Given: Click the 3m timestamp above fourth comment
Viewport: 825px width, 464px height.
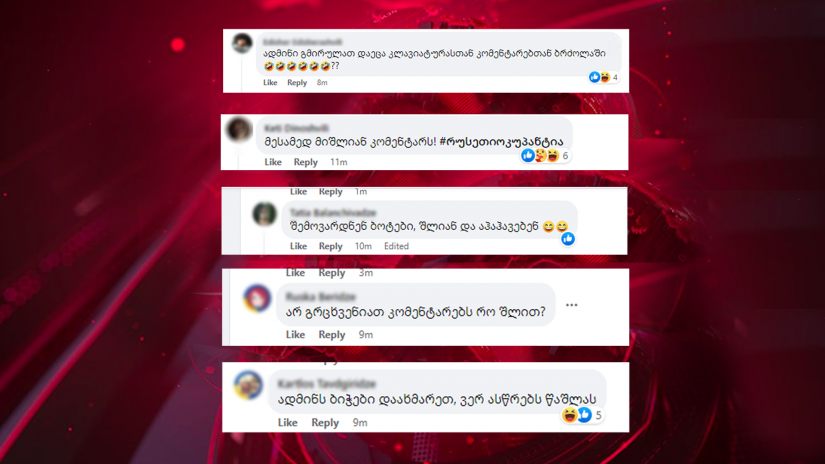Looking at the screenshot, I should click(366, 273).
